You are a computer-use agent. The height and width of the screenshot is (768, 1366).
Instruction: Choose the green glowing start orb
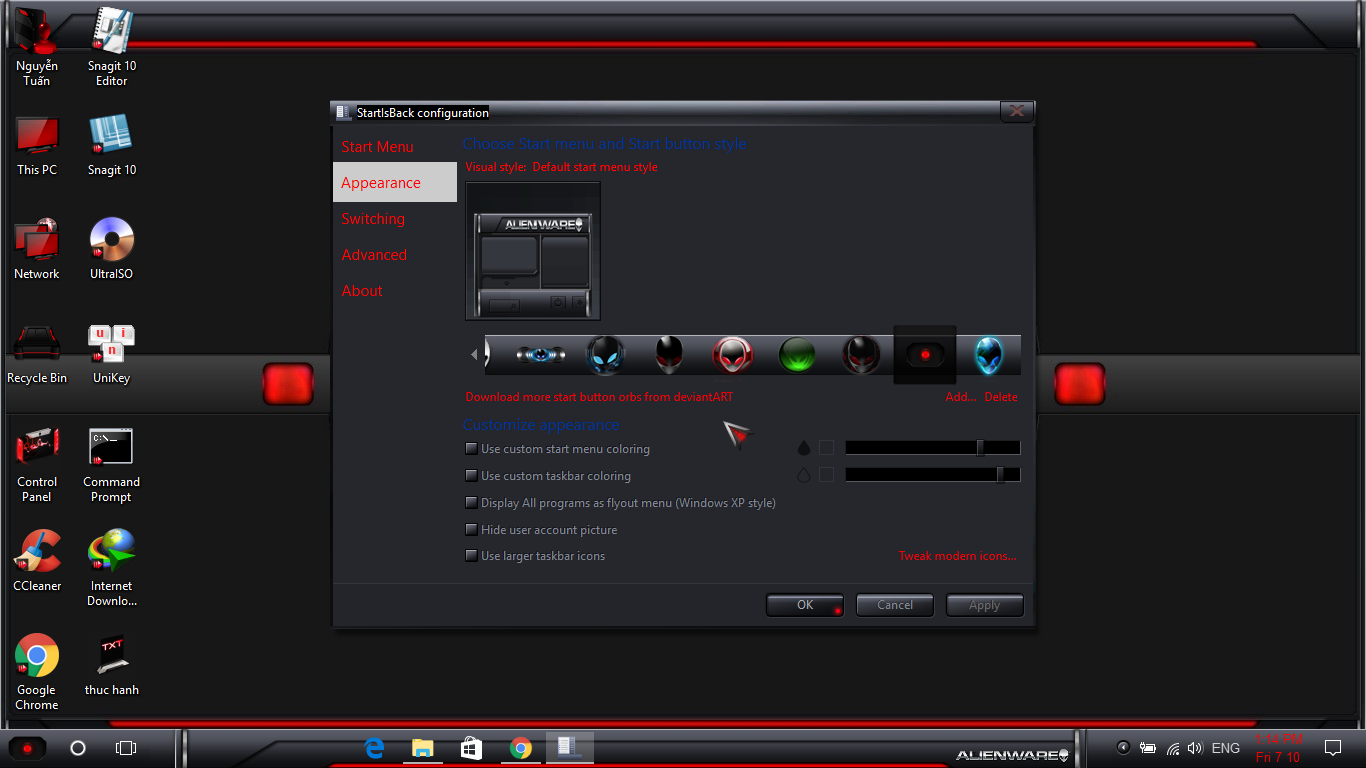point(797,355)
